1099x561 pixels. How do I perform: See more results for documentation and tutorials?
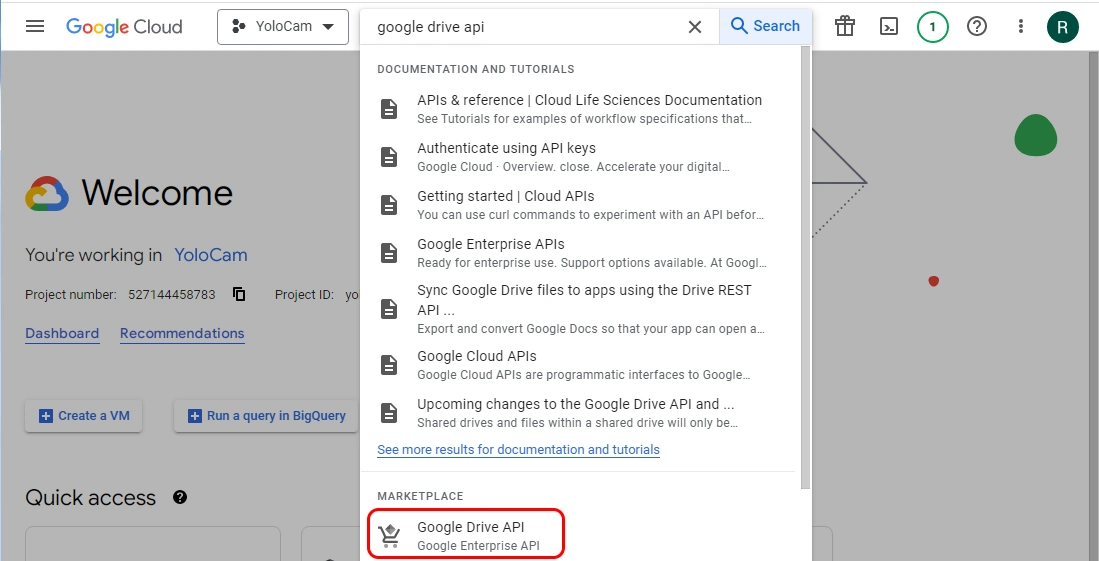pos(518,450)
